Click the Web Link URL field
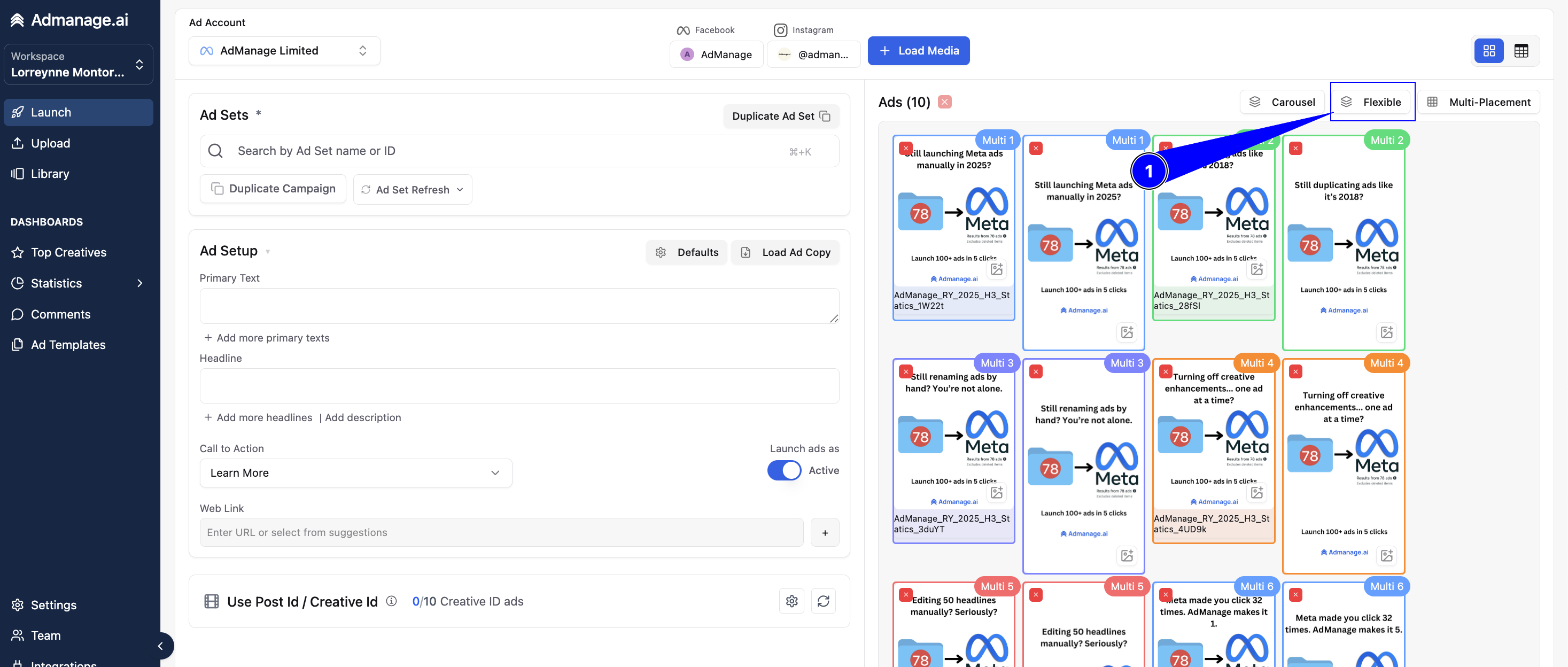The image size is (1568, 667). click(501, 532)
